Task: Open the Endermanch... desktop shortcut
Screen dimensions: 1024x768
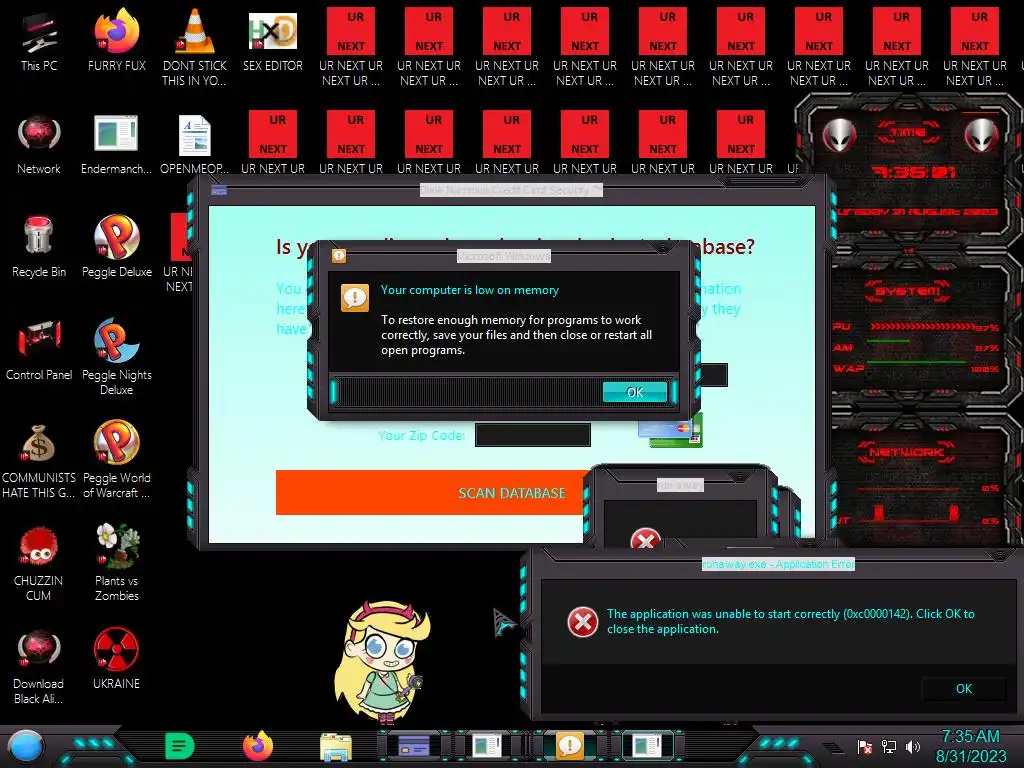Action: pyautogui.click(x=116, y=145)
